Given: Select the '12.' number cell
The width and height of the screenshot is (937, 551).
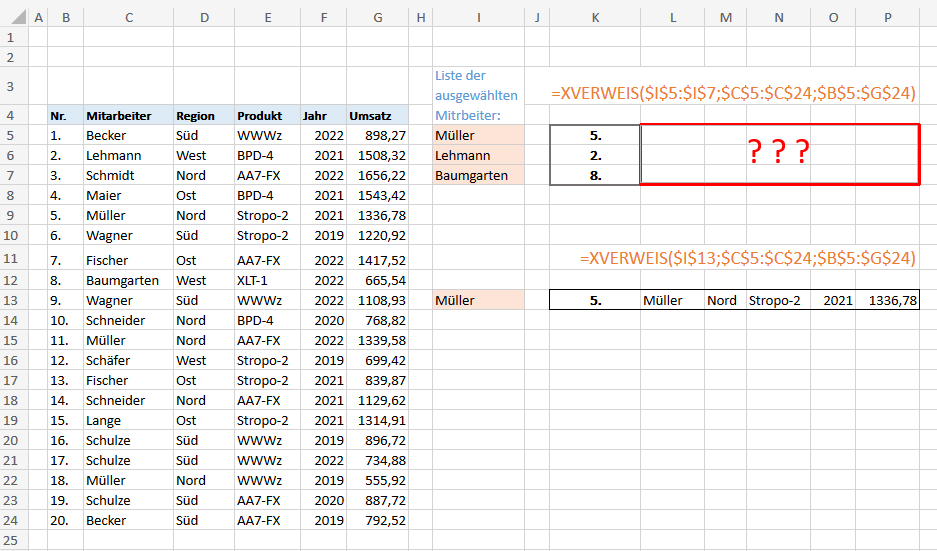Looking at the screenshot, I should pyautogui.click(x=66, y=360).
